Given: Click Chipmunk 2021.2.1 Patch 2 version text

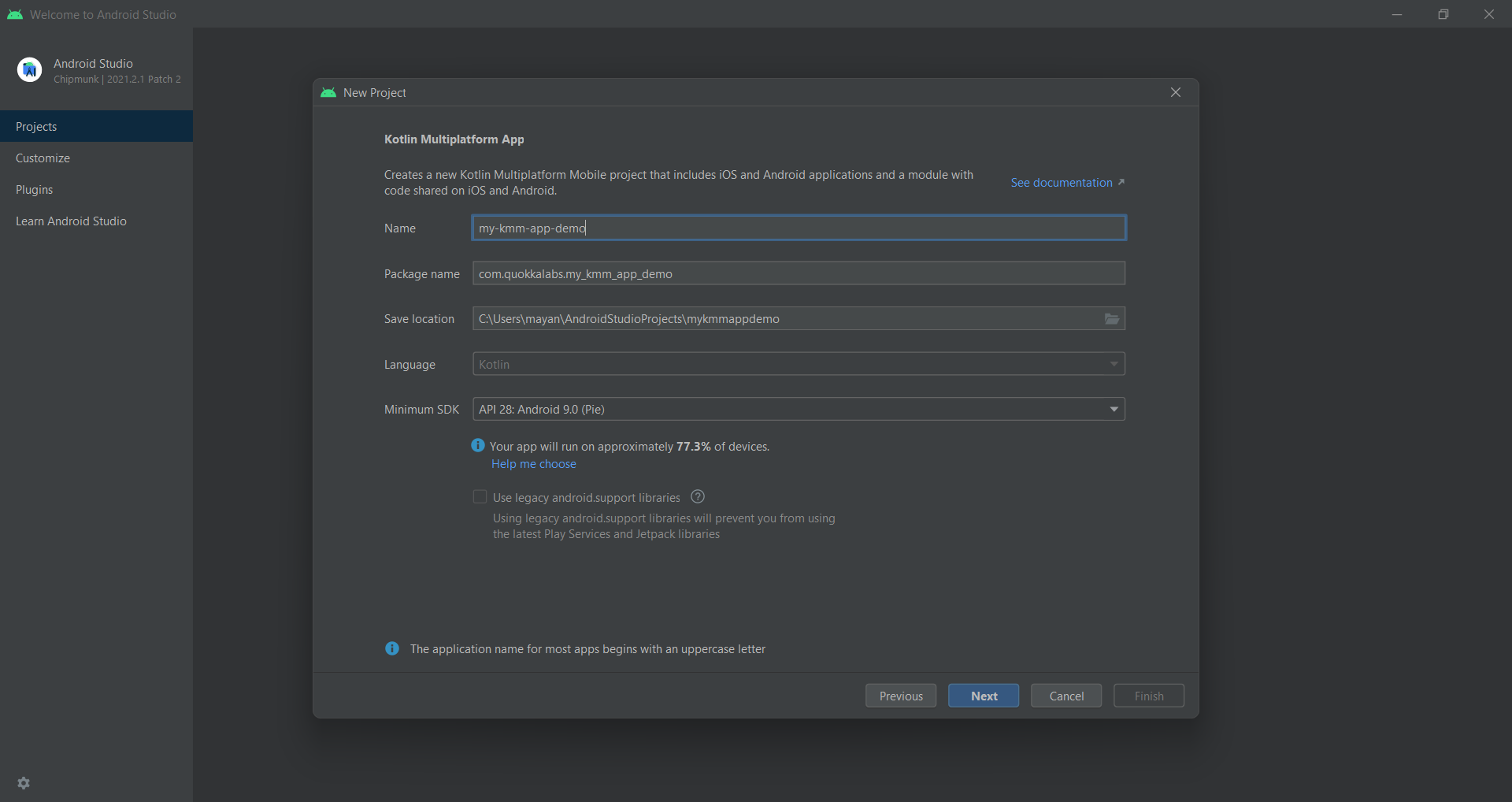Looking at the screenshot, I should [x=117, y=80].
